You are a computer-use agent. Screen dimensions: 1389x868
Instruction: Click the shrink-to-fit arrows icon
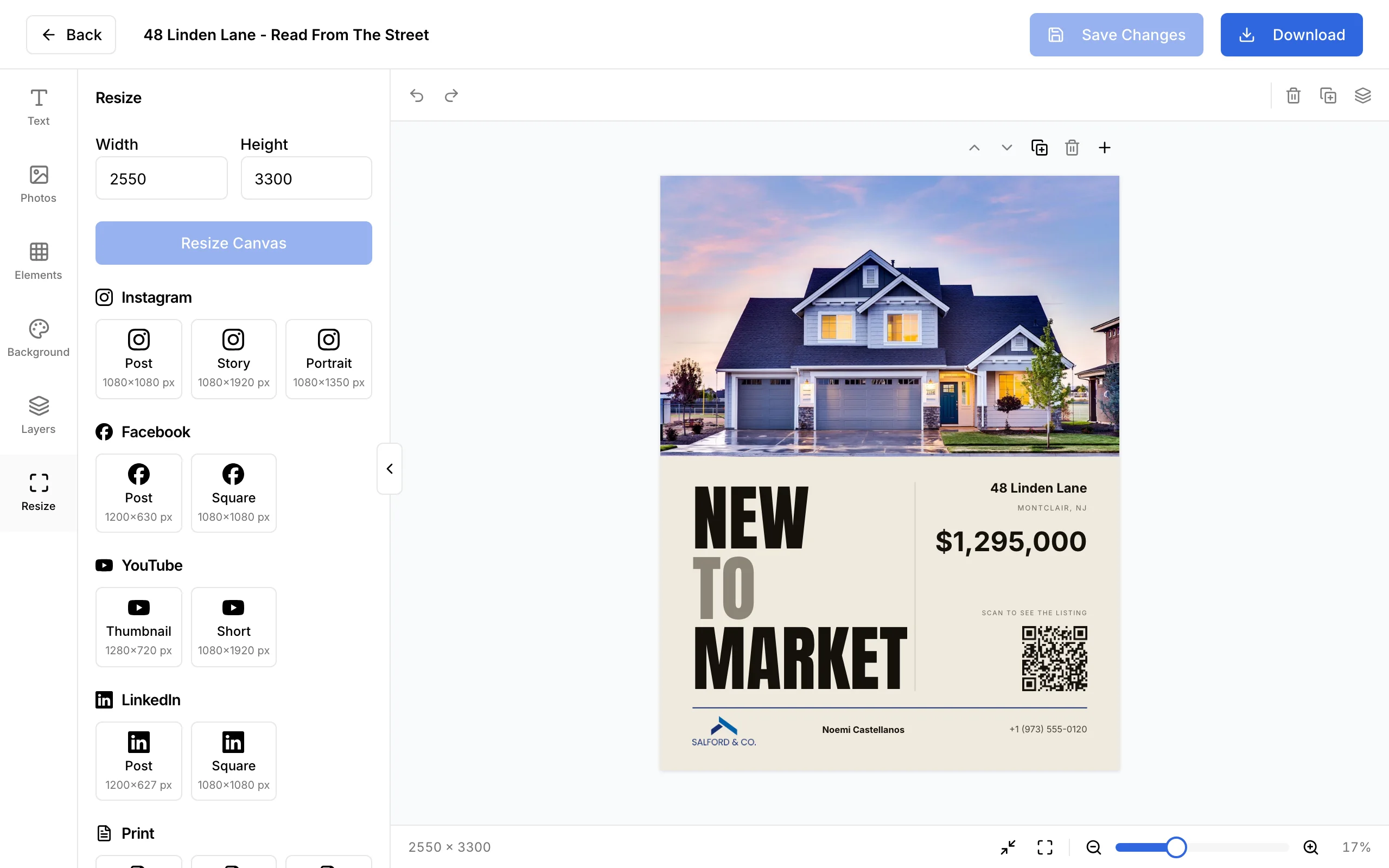point(1008,847)
